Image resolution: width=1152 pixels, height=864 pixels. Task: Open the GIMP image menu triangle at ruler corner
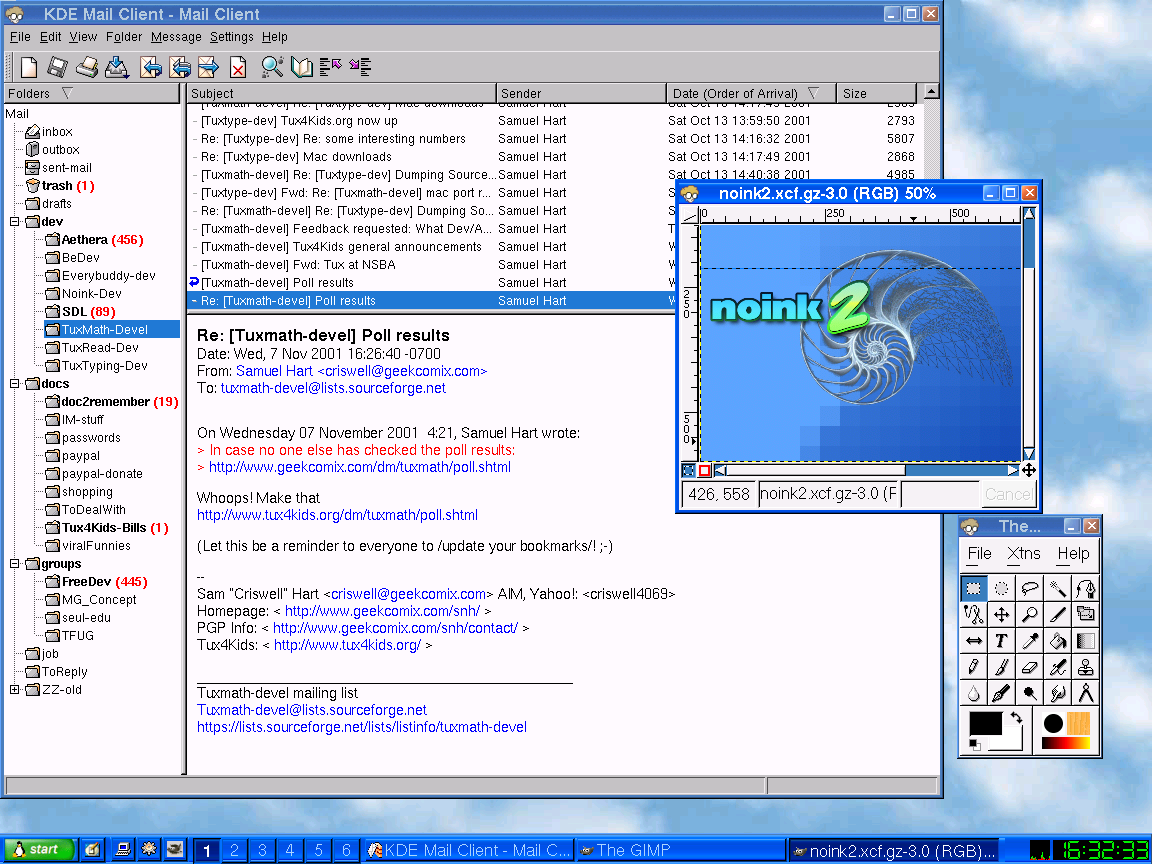point(689,215)
